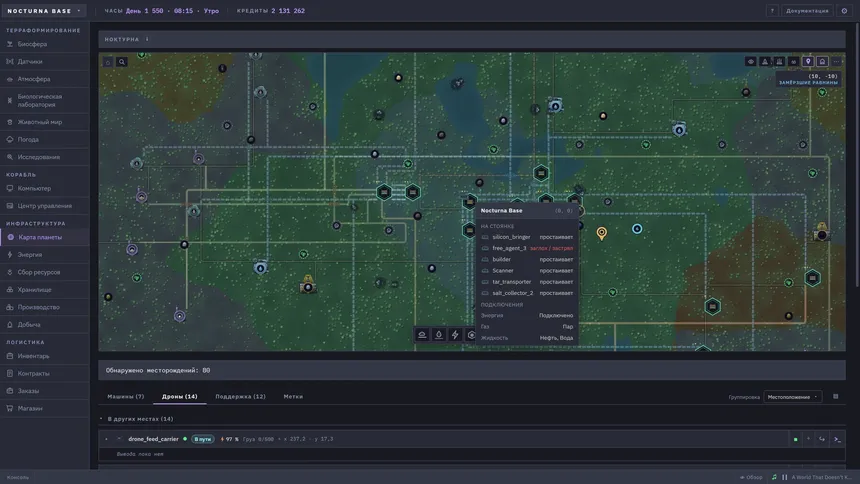The image size is (860, 484).
Task: Open the ship Компьютер section
Action: [x=44, y=188]
